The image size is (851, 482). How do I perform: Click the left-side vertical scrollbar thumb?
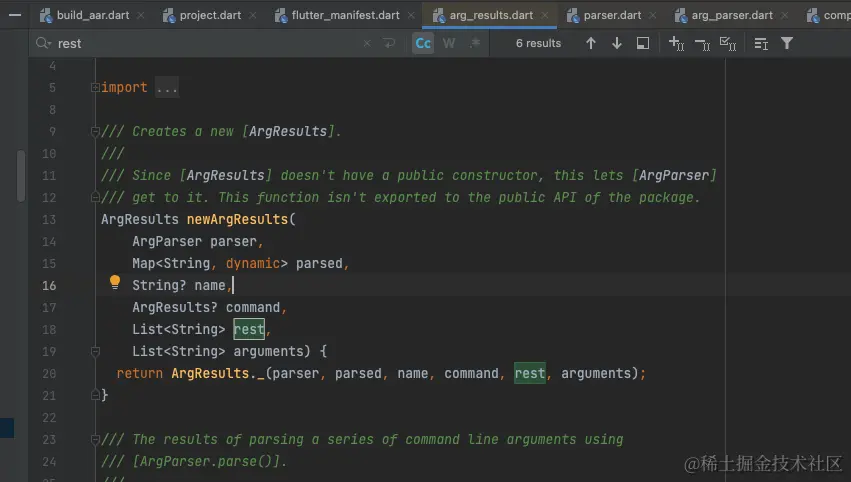21,176
